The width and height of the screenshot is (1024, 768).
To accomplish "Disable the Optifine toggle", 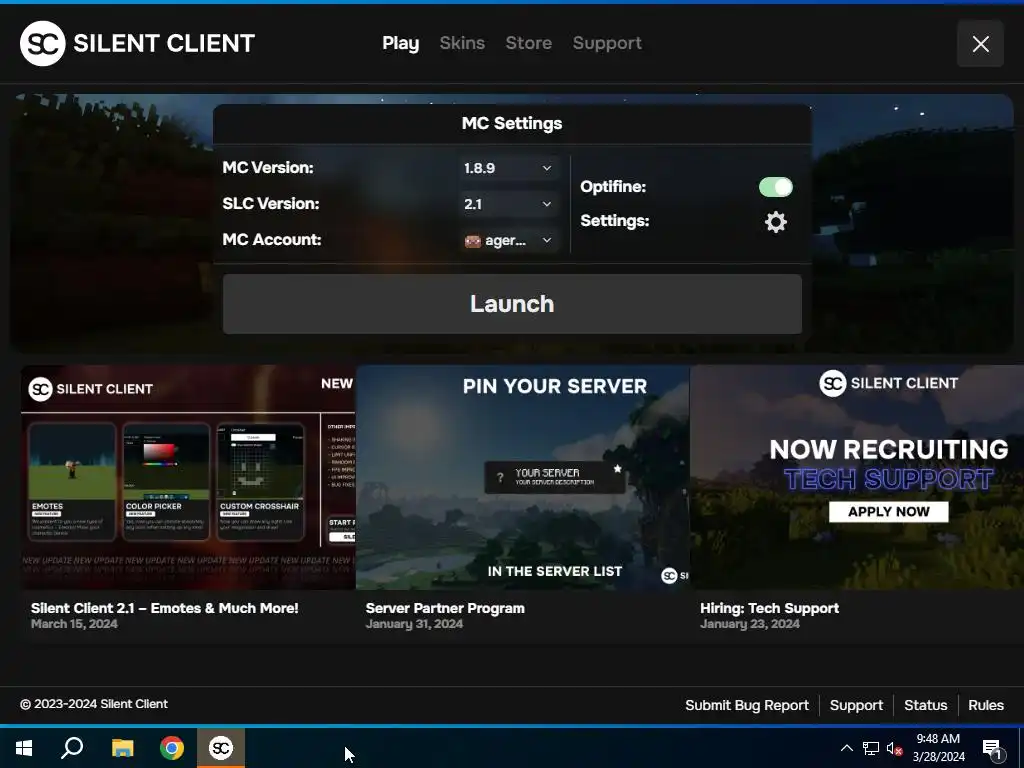I will coord(775,187).
